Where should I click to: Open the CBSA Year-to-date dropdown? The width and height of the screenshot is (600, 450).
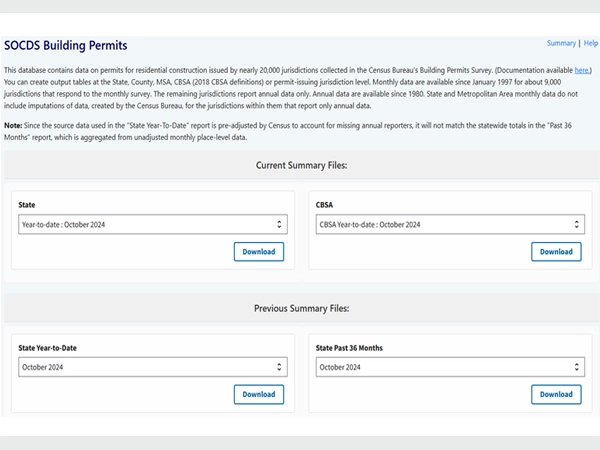tap(450, 224)
